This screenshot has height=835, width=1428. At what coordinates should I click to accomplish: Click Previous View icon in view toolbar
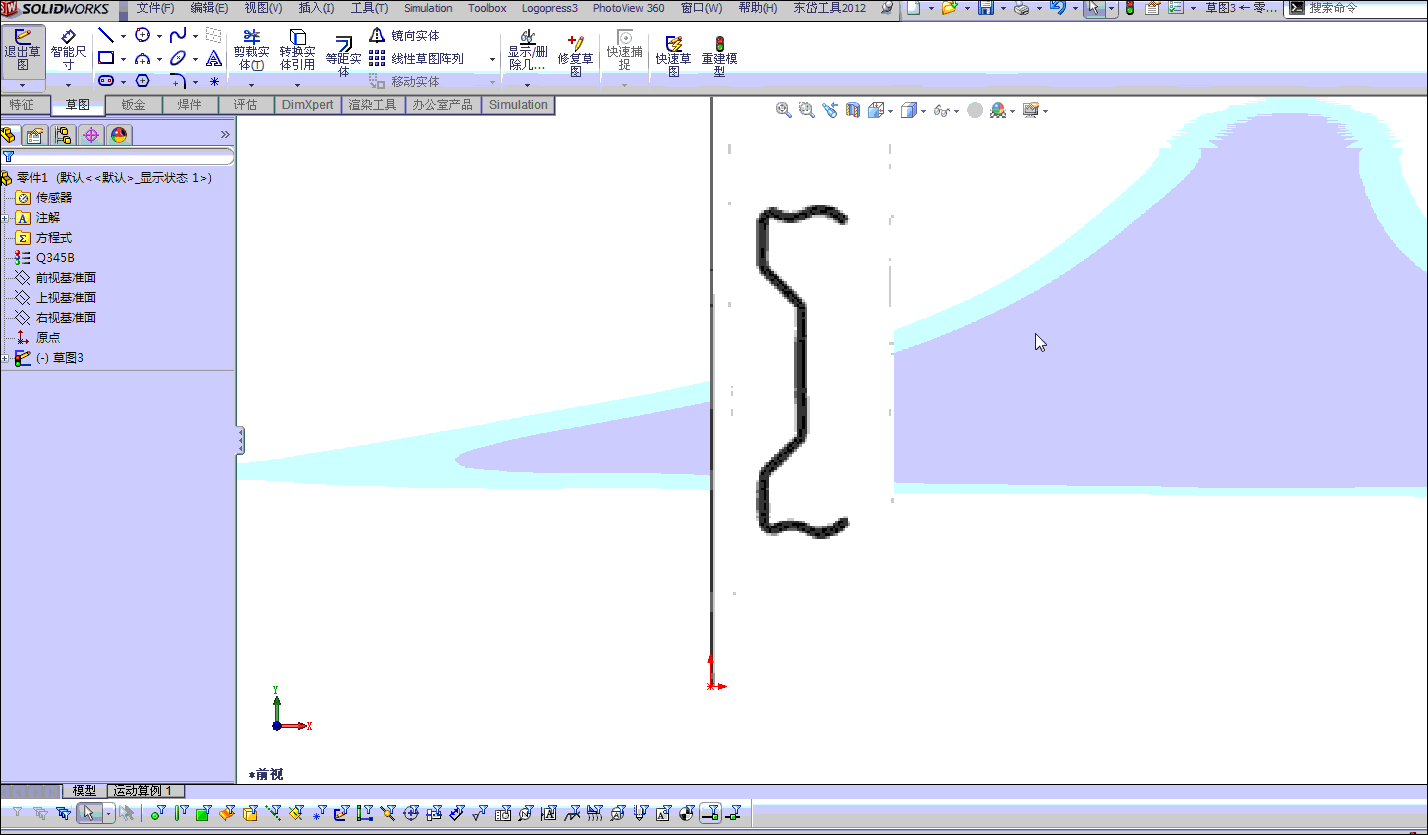coord(830,110)
